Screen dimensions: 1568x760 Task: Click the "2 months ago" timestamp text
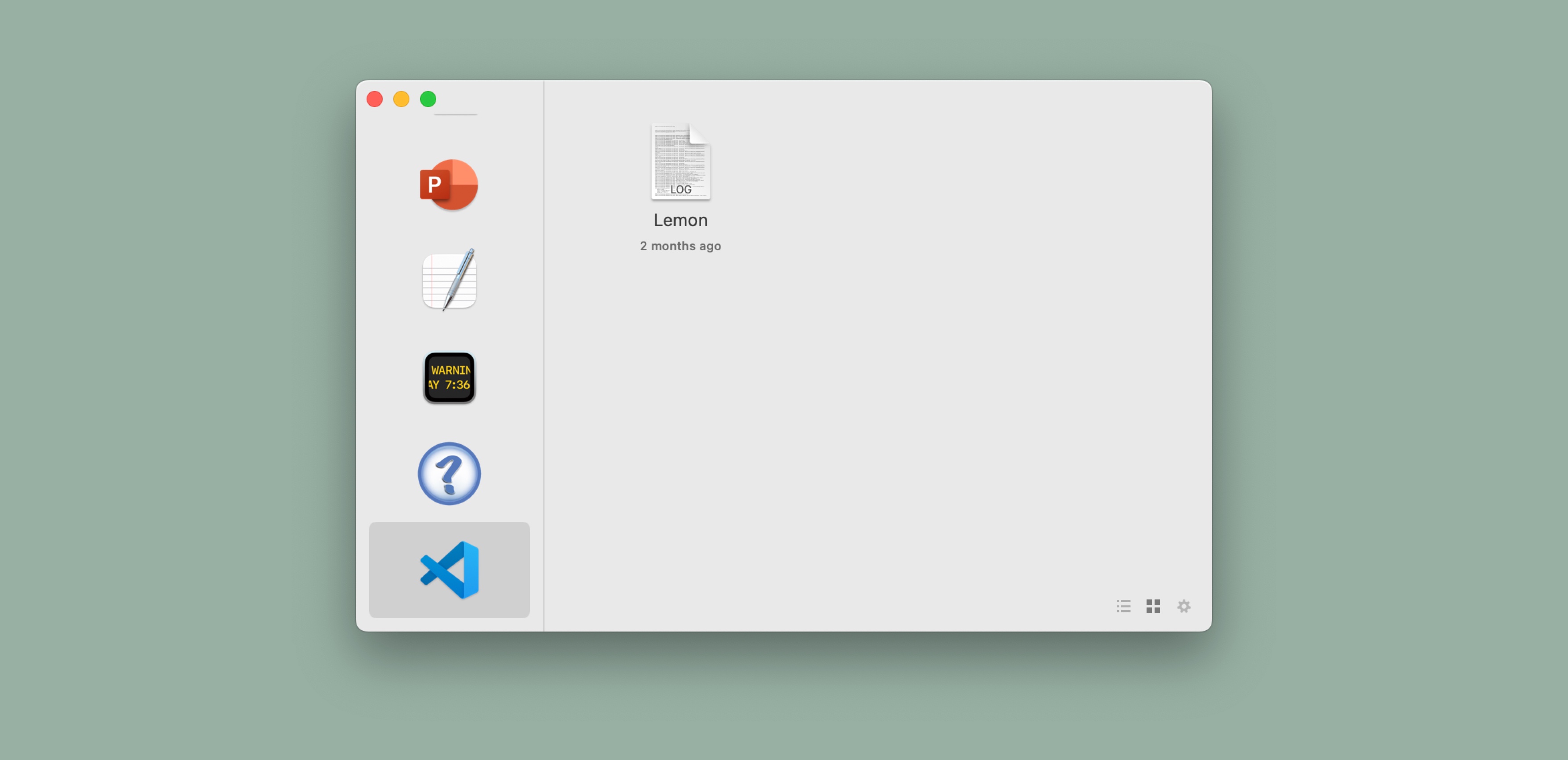[x=680, y=246]
